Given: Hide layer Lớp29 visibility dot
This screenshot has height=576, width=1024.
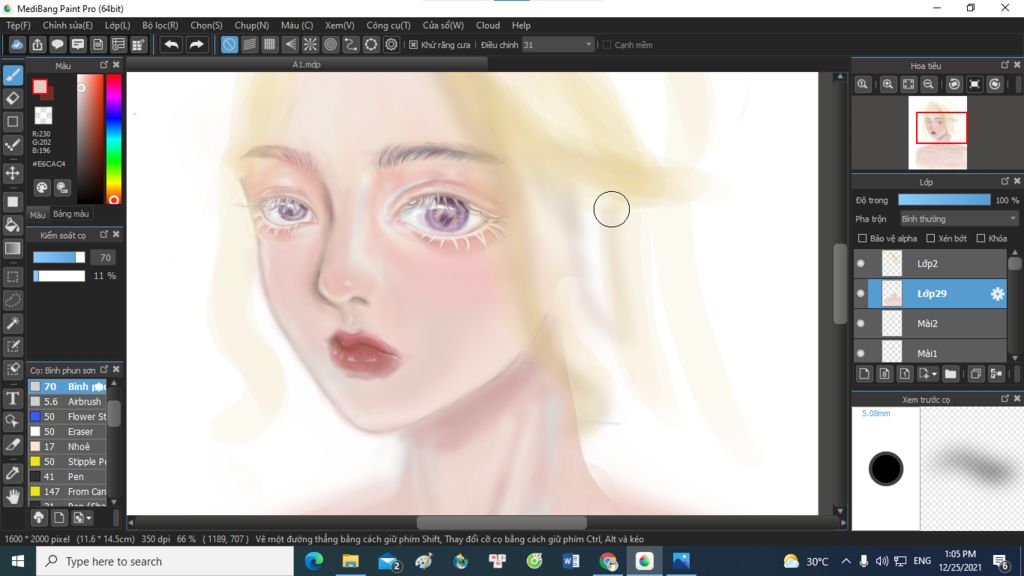Looking at the screenshot, I should click(x=861, y=294).
